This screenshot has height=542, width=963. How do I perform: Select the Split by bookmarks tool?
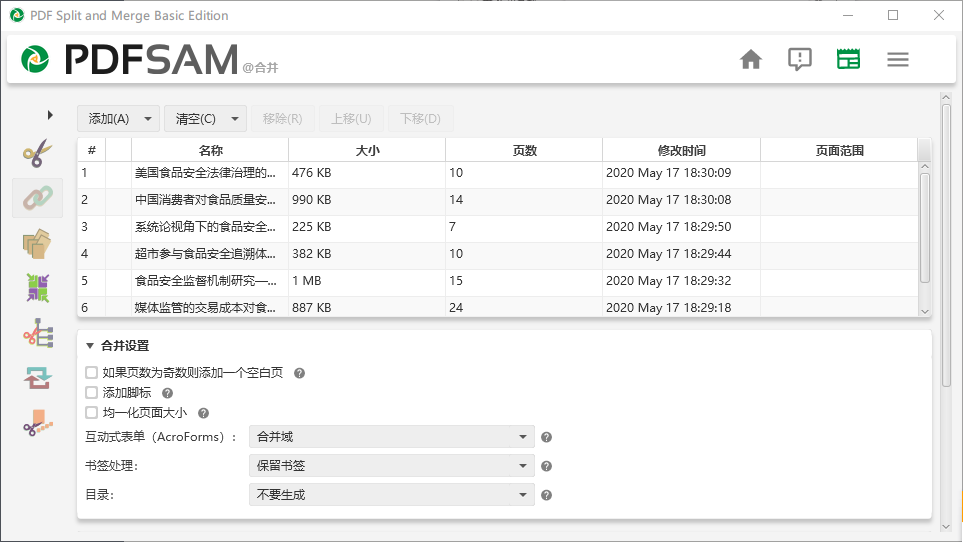point(37,333)
